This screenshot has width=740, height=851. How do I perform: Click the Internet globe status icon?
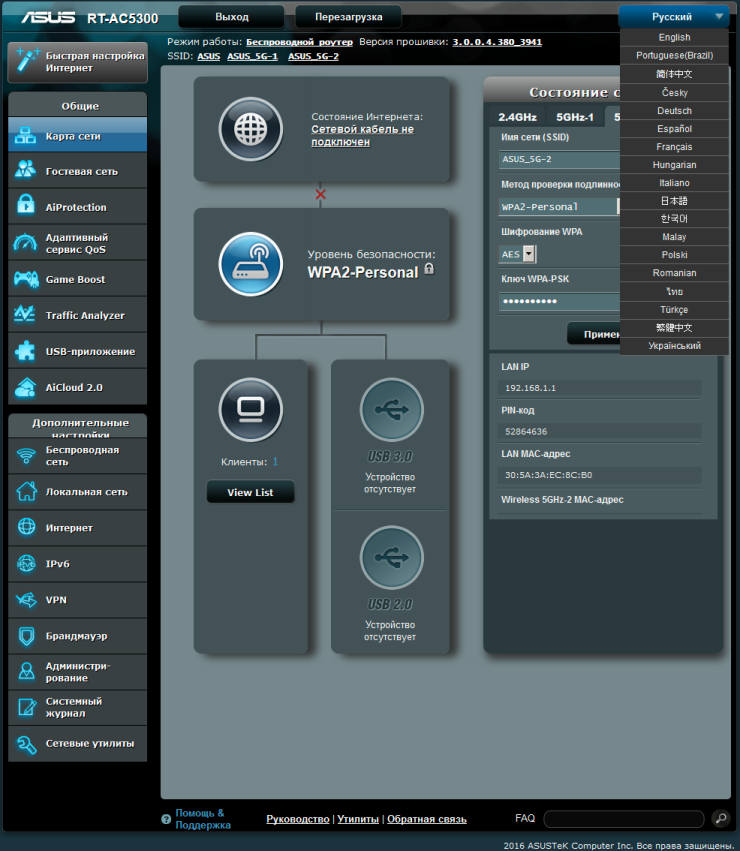pos(251,129)
